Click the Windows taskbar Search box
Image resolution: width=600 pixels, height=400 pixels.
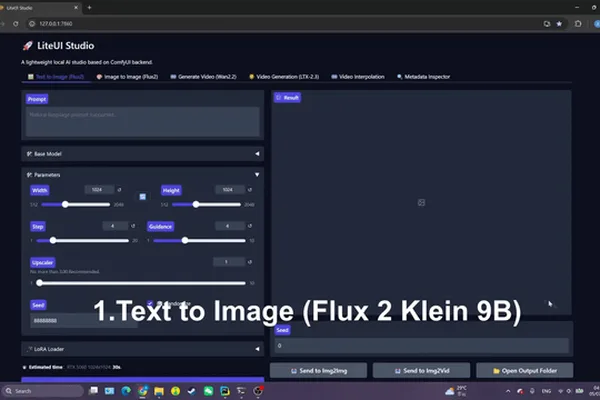43,391
